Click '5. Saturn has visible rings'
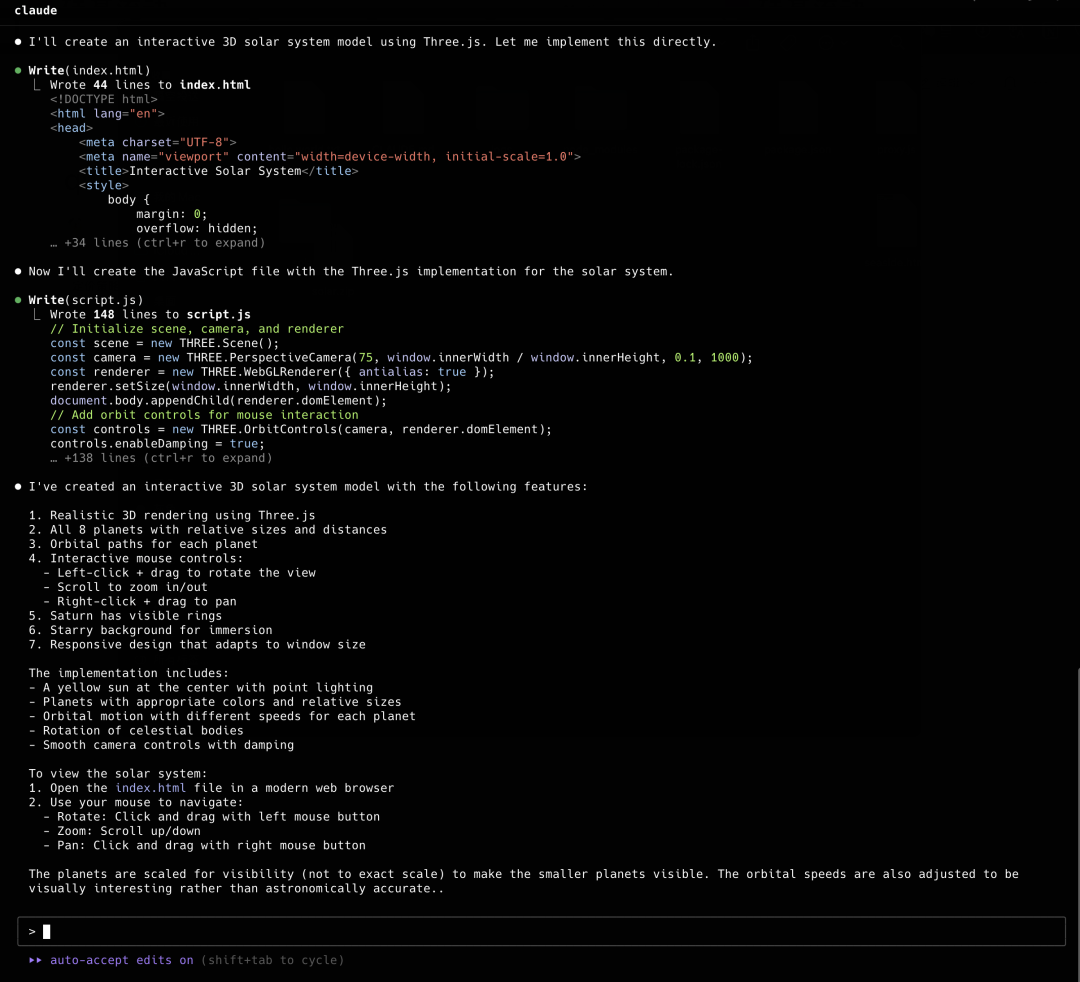The height and width of the screenshot is (982, 1080). pos(125,616)
